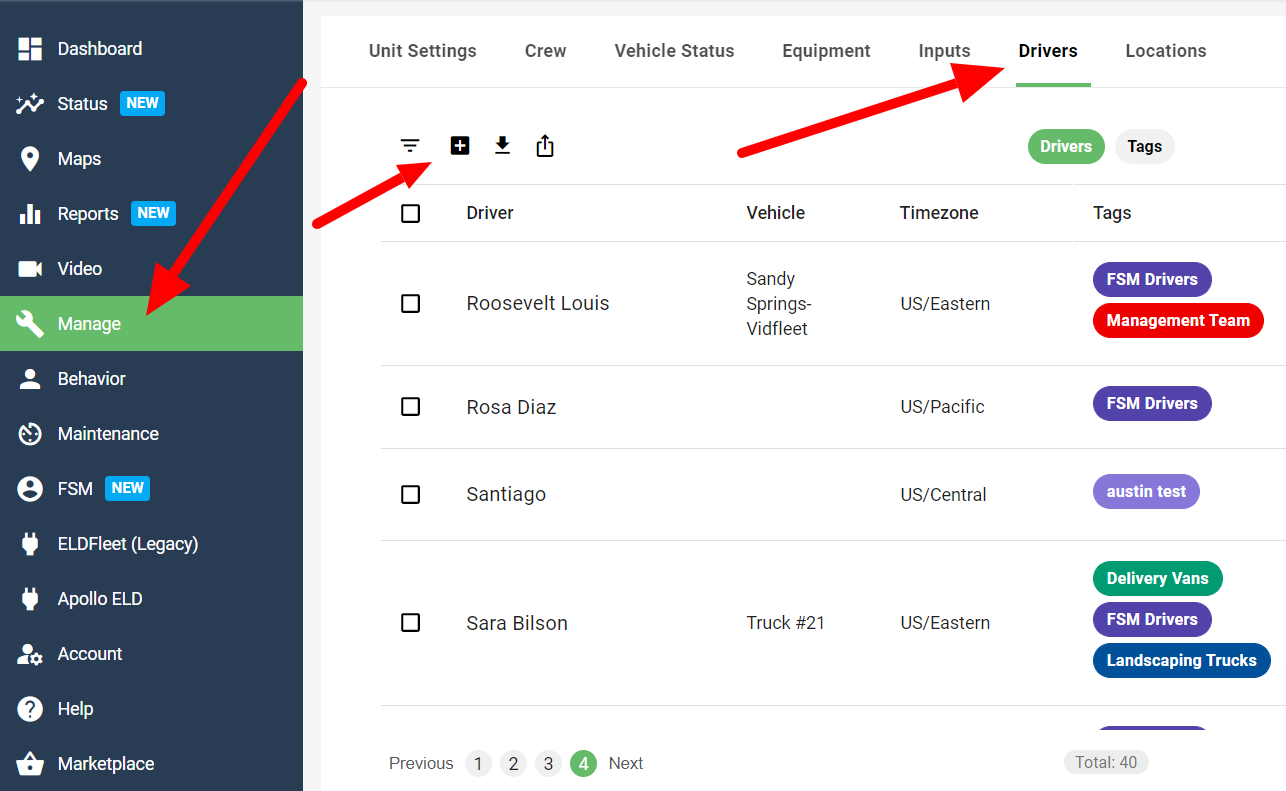Open the driver Roosevelt Louis
The image size is (1286, 791).
click(x=538, y=303)
